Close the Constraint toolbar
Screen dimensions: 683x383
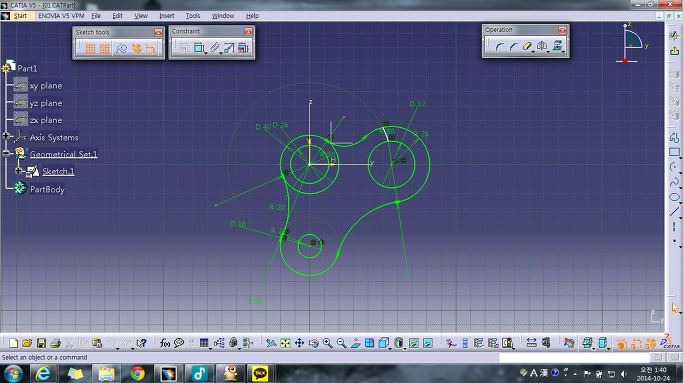[248, 31]
